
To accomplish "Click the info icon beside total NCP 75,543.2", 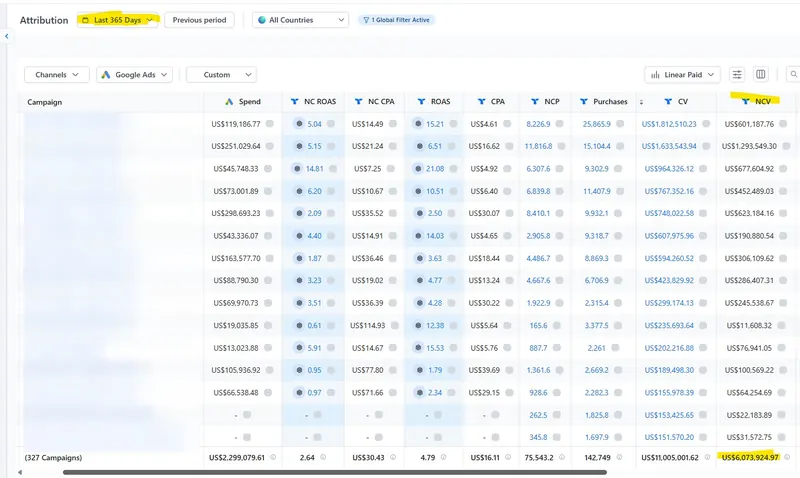I will click(562, 457).
